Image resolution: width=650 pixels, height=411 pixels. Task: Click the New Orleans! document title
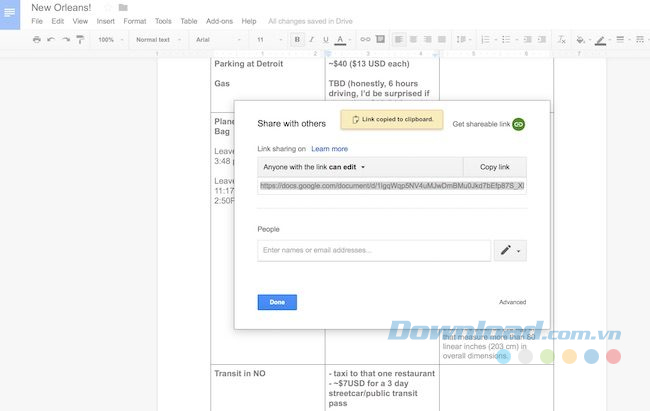61,7
